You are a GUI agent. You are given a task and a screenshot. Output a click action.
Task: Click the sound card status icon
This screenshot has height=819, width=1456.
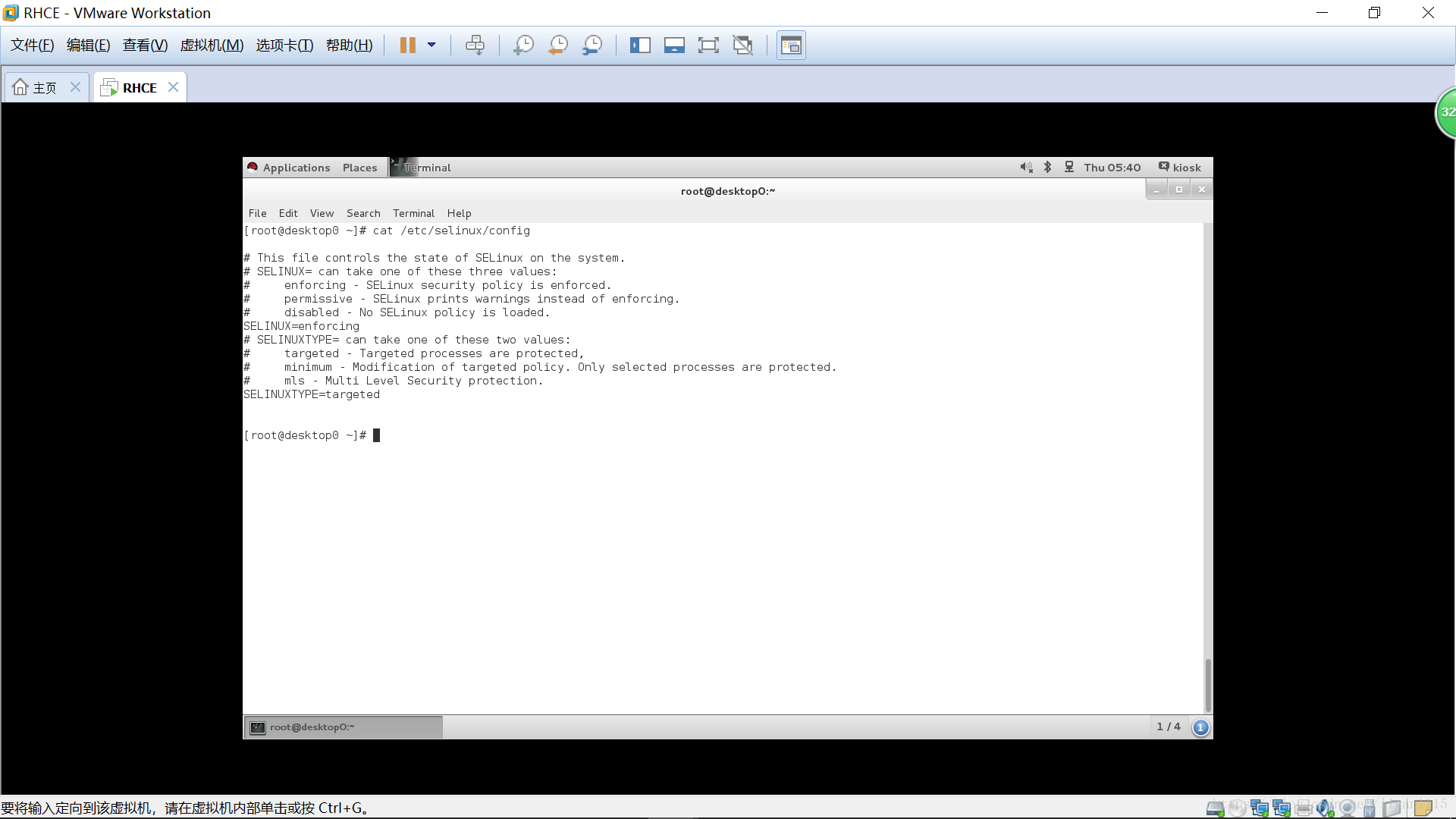click(1326, 808)
